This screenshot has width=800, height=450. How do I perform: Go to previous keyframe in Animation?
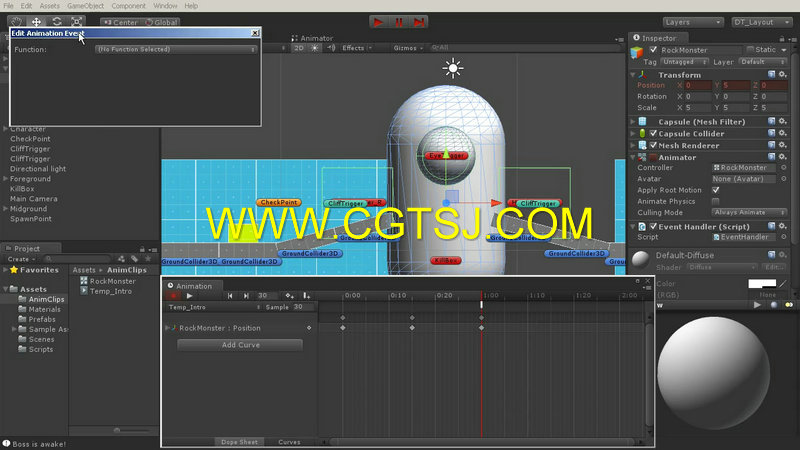[230, 295]
